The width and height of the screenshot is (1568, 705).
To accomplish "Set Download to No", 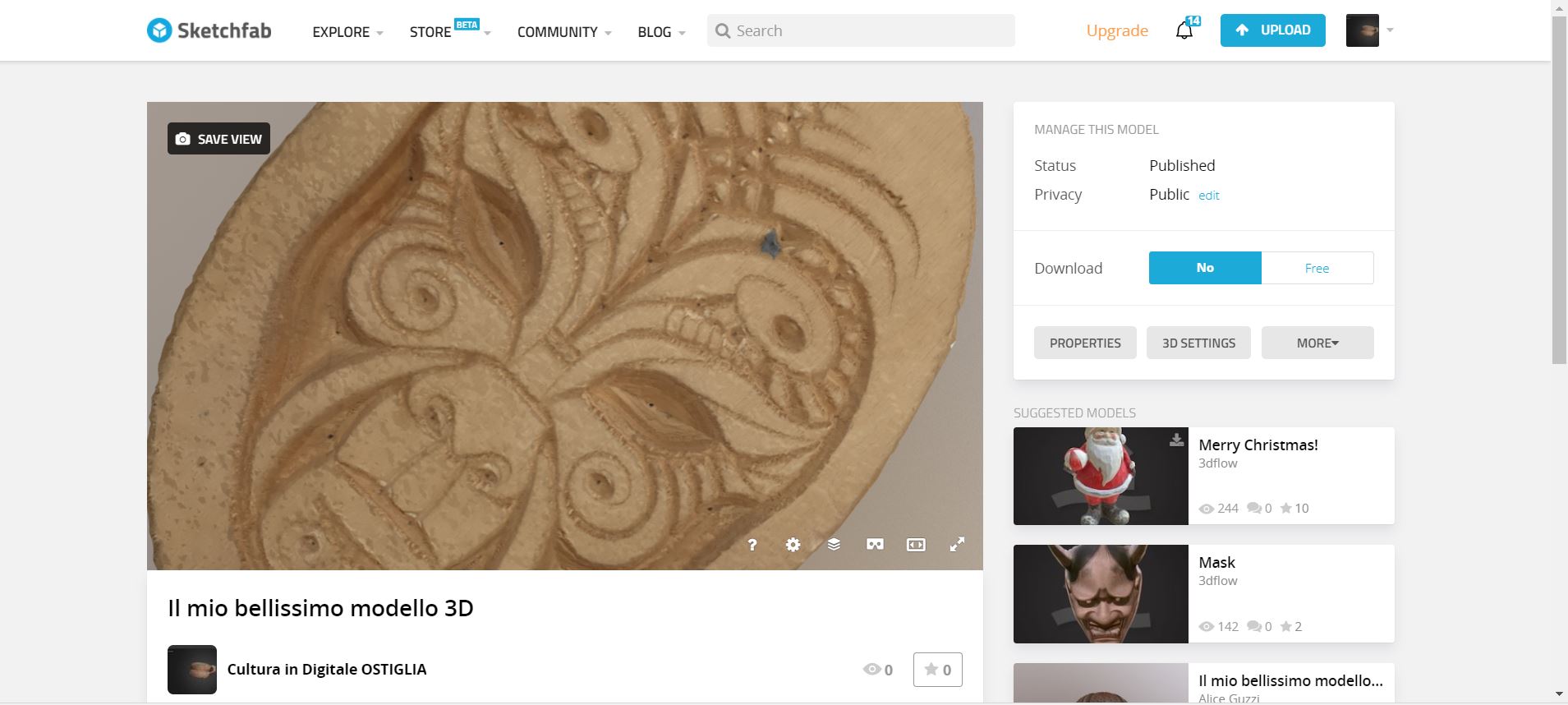I will point(1205,268).
